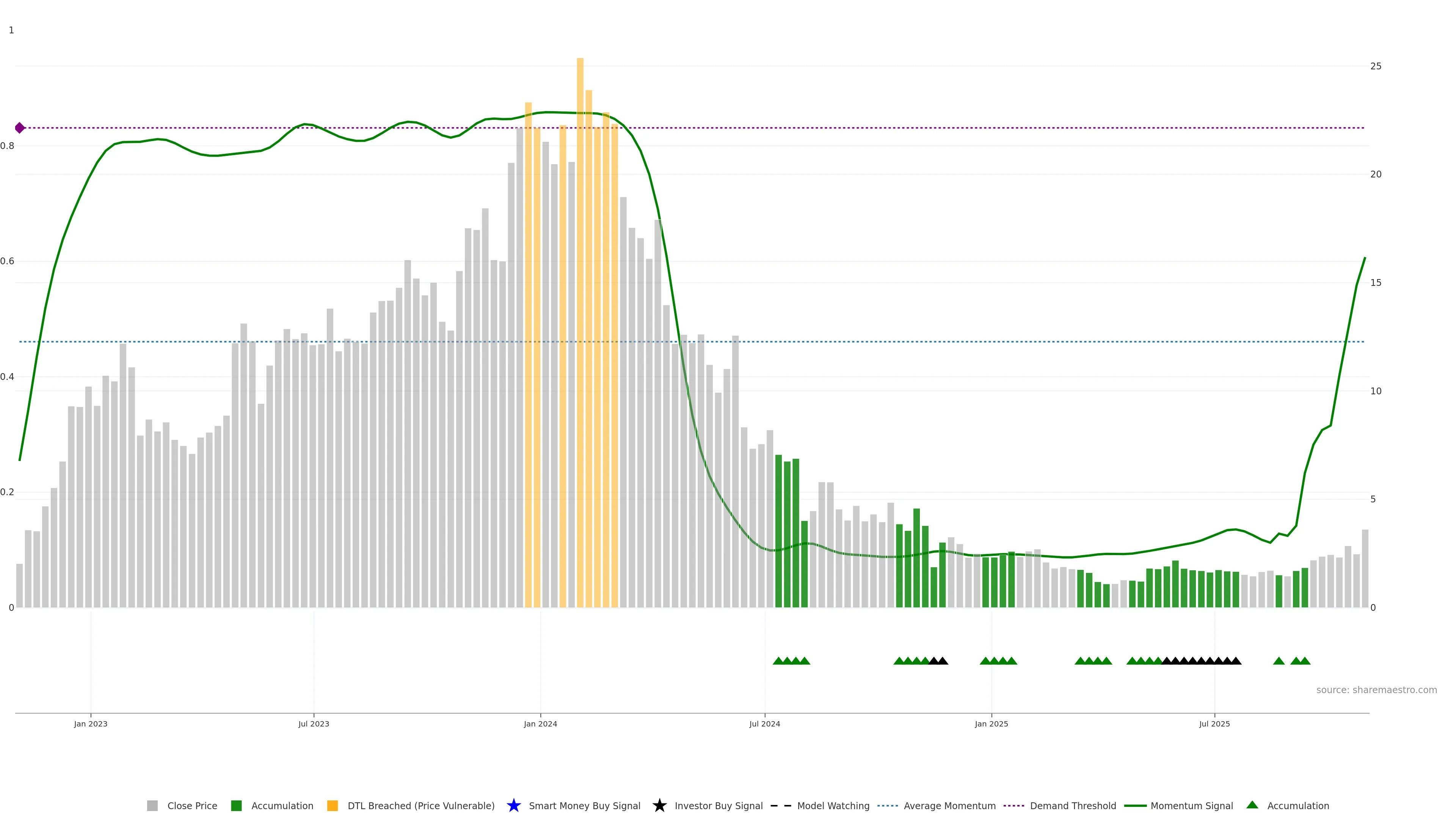Click the orange DTL Breached color swatch
This screenshot has width=1456, height=819.
(x=333, y=805)
